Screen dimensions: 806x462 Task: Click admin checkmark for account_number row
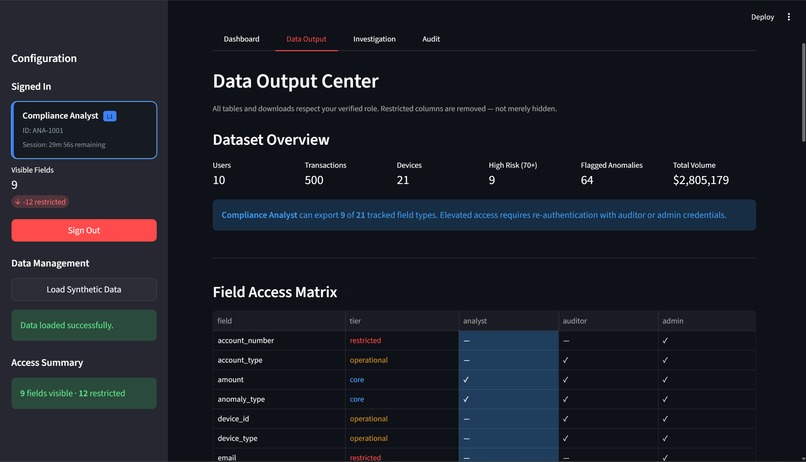(x=665, y=340)
